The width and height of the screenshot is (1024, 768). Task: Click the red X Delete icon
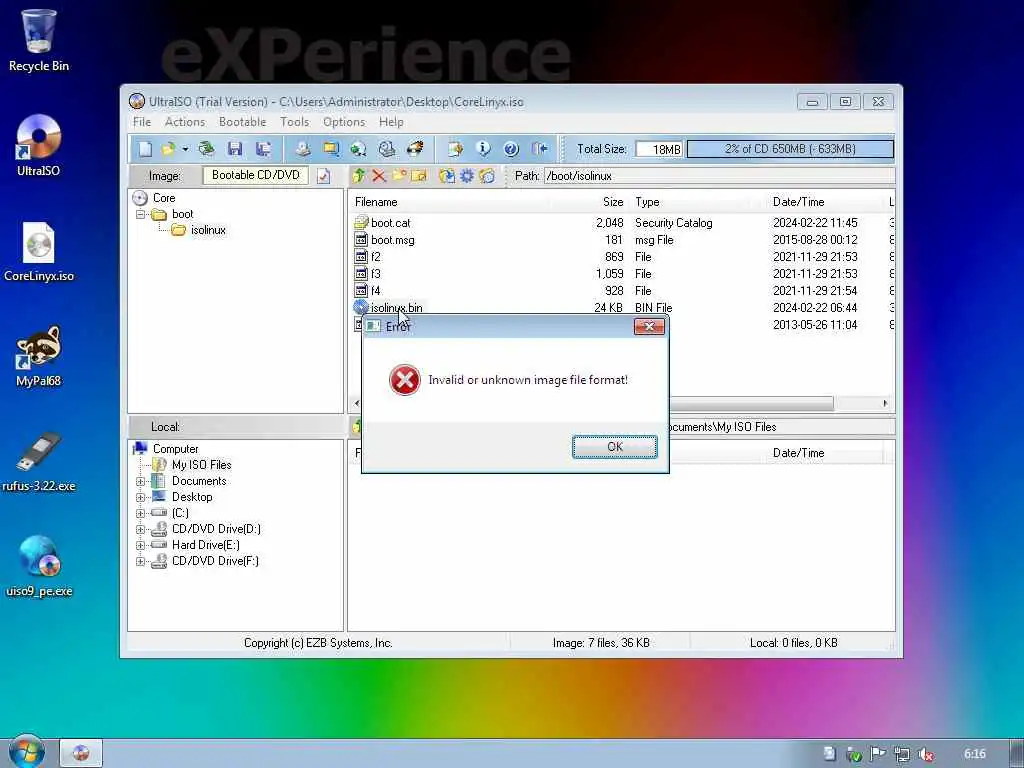pyautogui.click(x=379, y=176)
